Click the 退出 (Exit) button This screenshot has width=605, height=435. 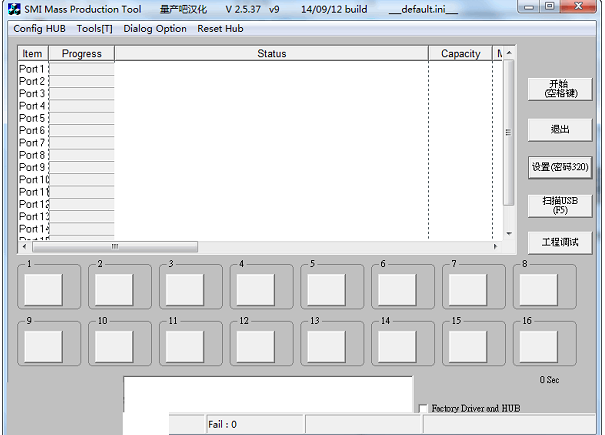pos(560,130)
